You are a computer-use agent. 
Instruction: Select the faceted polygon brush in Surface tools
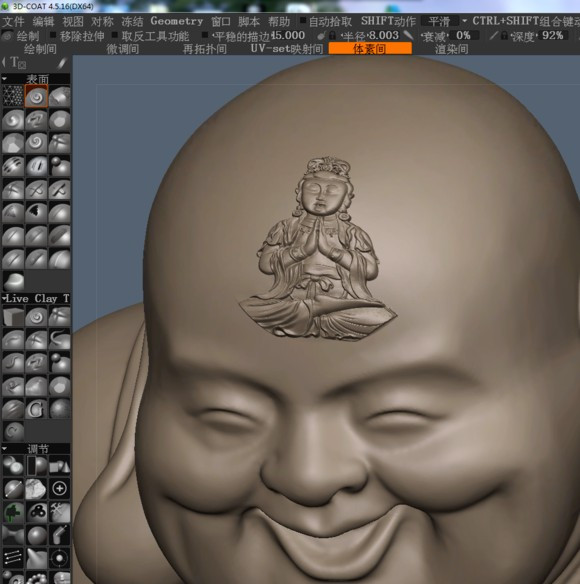13,143
